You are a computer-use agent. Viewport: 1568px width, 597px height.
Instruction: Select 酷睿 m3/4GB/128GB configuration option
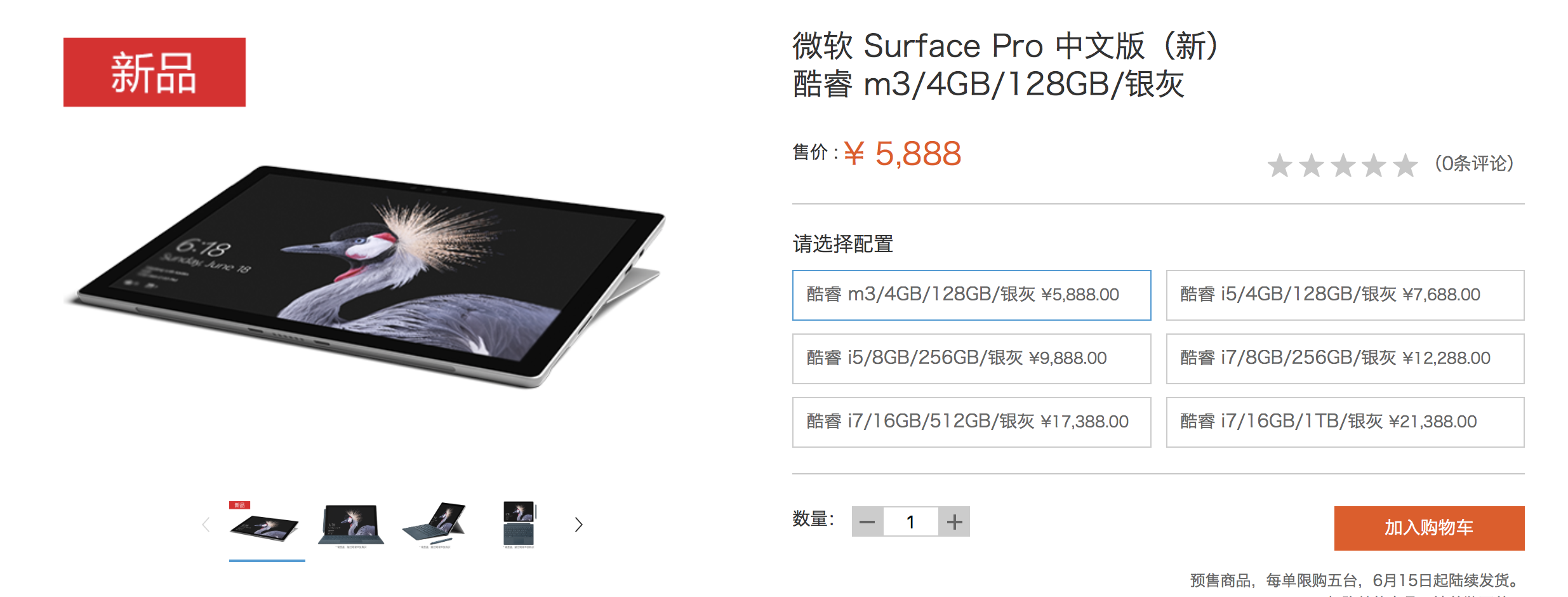tap(971, 295)
